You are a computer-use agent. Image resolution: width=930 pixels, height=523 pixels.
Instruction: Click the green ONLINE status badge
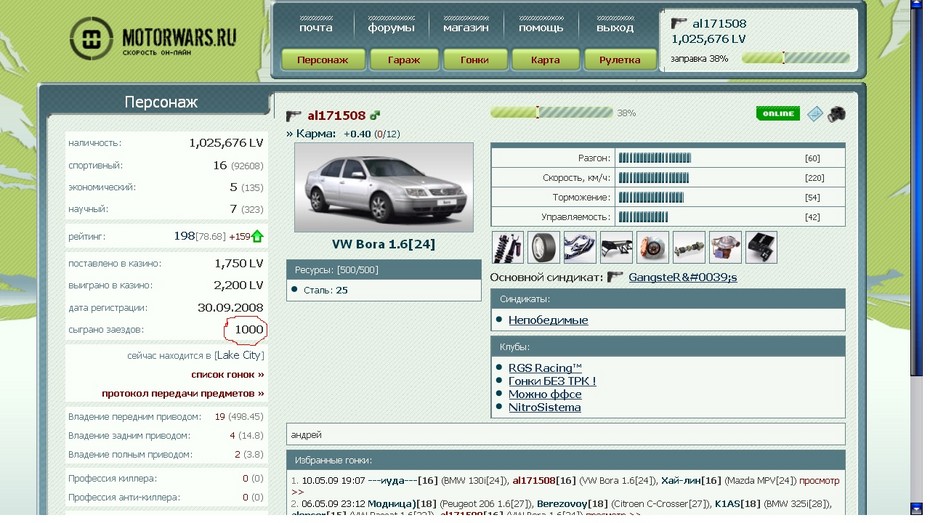[778, 113]
